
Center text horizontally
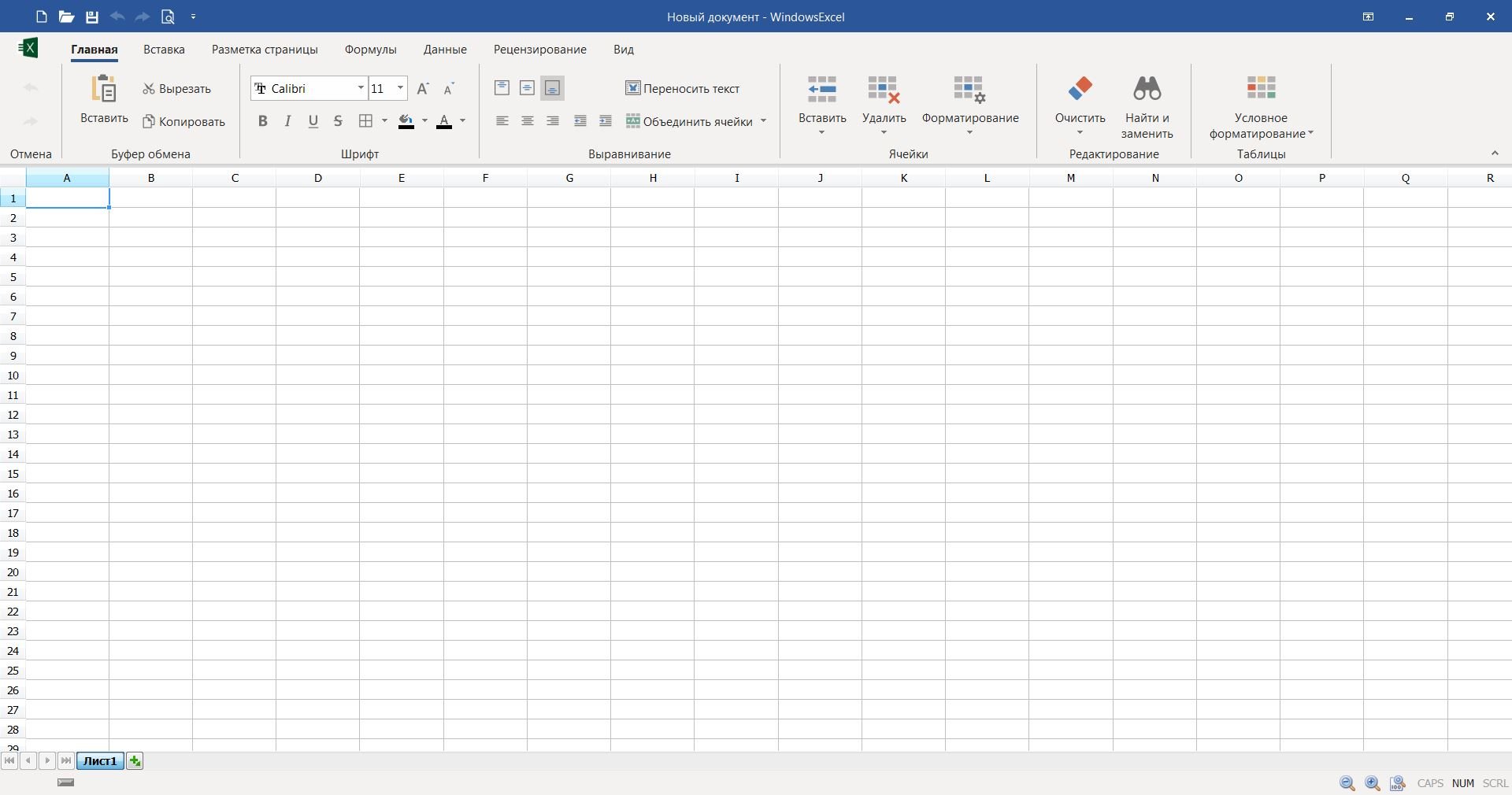[527, 121]
